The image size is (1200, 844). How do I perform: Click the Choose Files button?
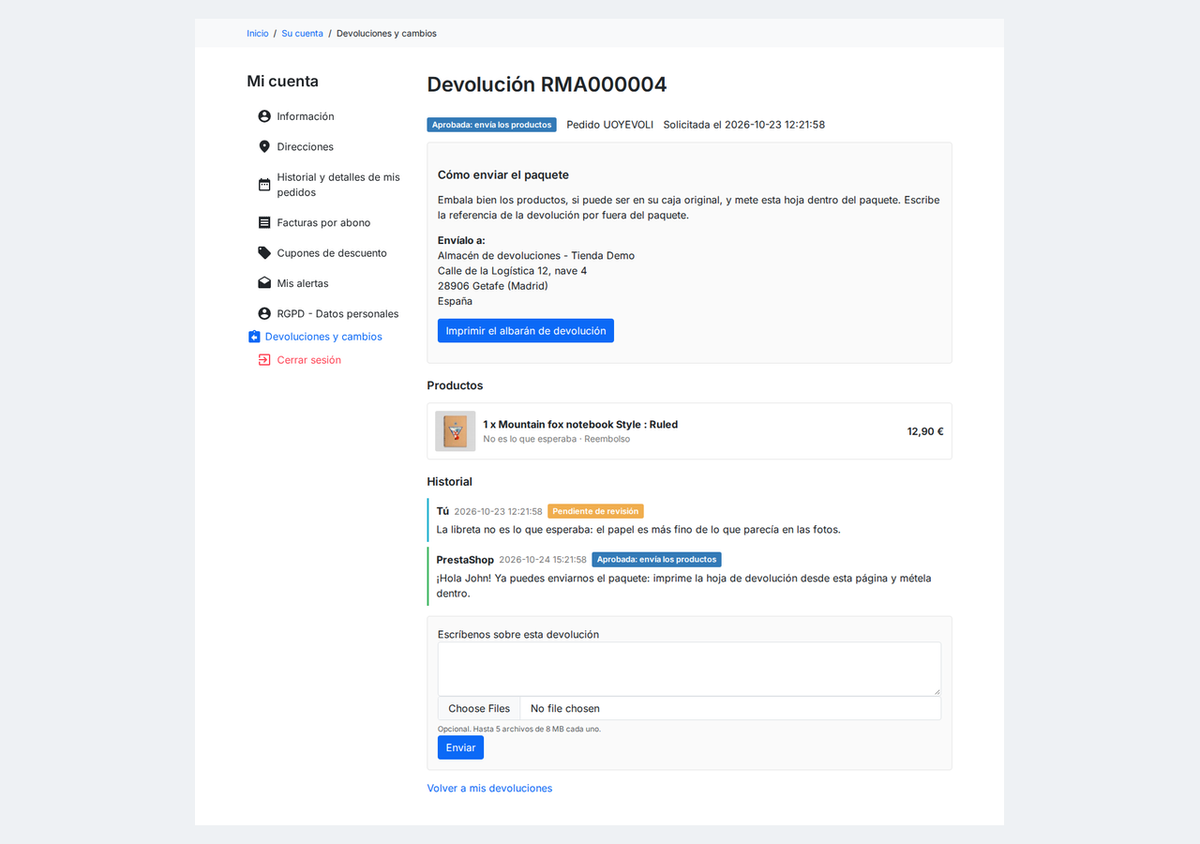pos(479,708)
